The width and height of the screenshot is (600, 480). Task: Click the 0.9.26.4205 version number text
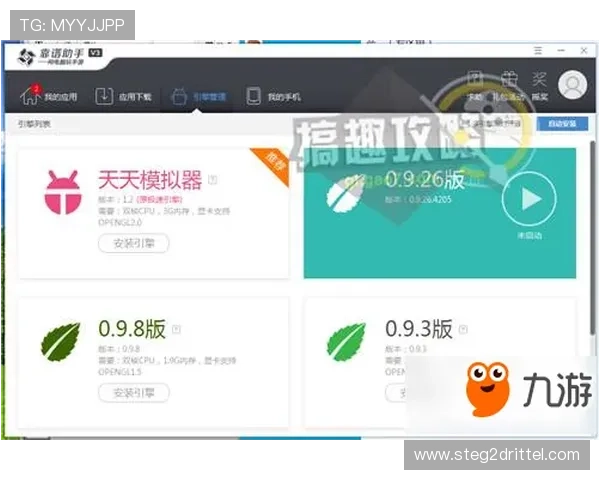[430, 199]
